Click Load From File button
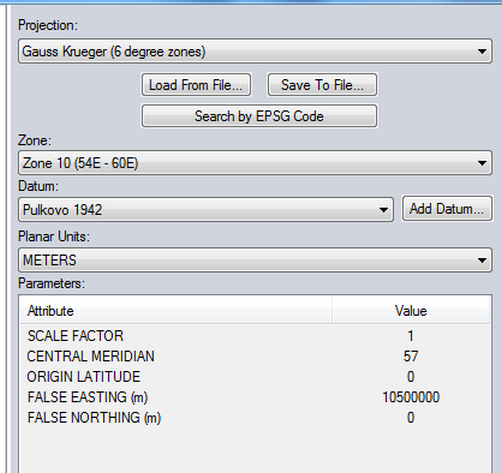The image size is (502, 473). [196, 85]
